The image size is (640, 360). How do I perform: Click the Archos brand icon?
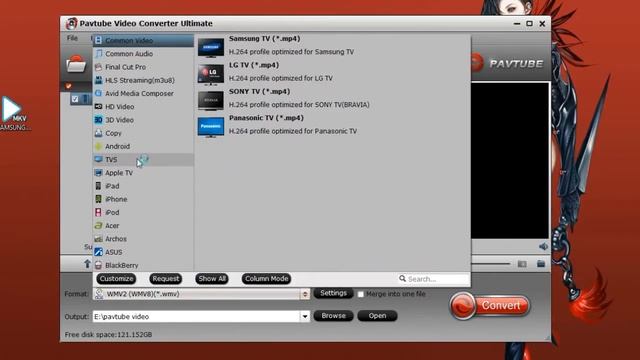tap(98, 239)
